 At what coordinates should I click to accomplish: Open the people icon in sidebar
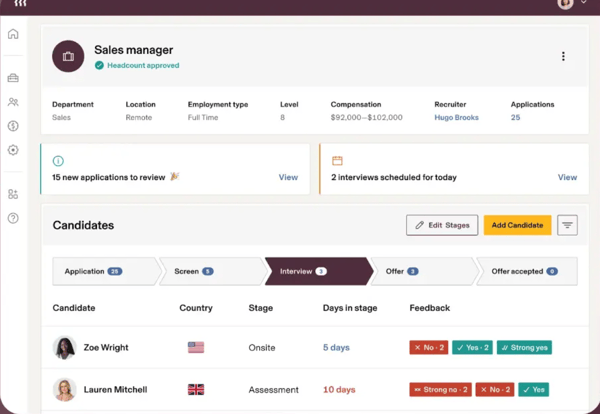pyautogui.click(x=13, y=102)
